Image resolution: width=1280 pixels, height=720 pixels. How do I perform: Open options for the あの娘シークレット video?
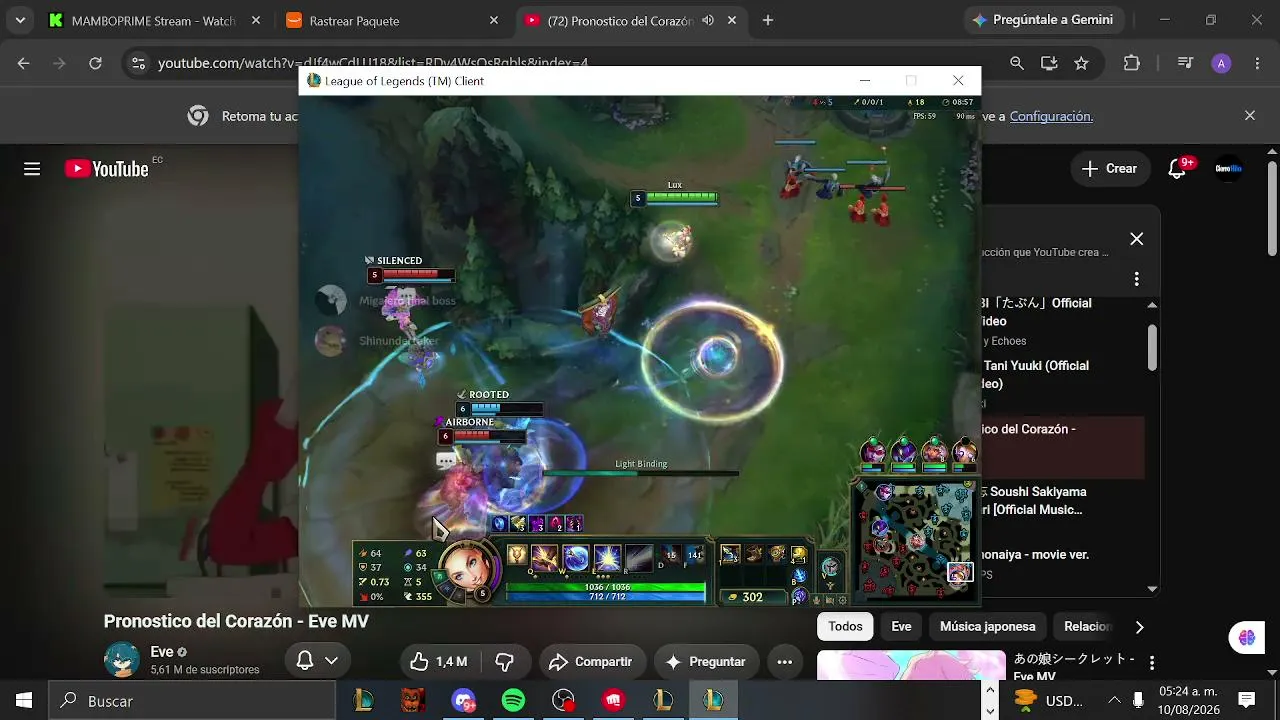pos(1152,663)
